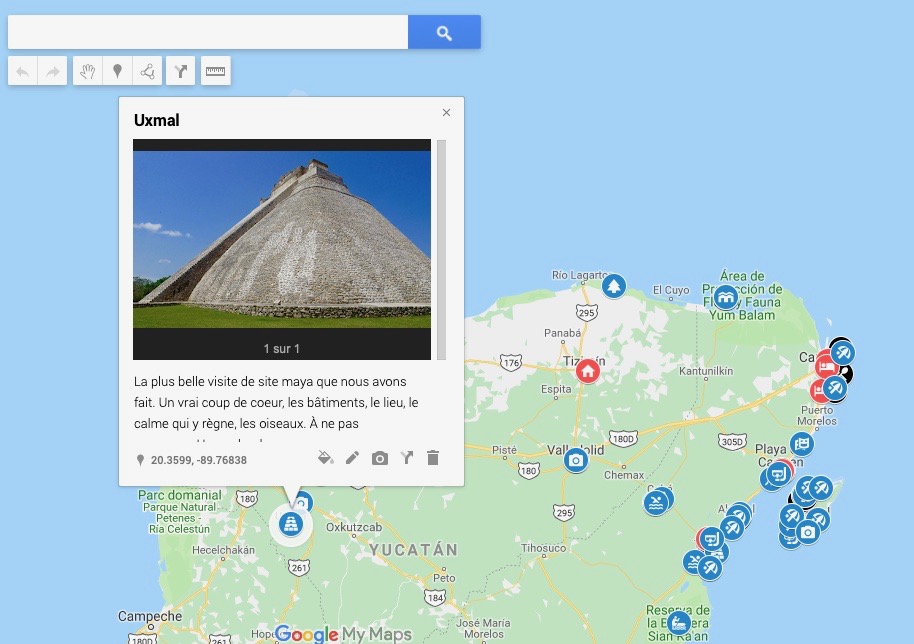Screen dimensions: 914x644
Task: Close the Uxmal info popup
Action: click(447, 112)
